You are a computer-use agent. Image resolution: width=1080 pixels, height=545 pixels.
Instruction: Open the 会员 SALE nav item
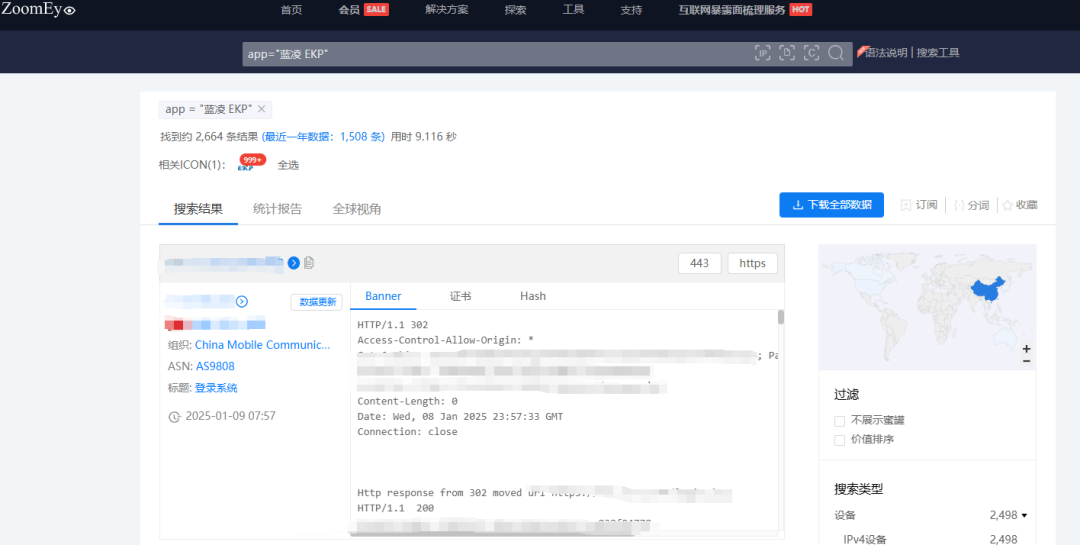[x=363, y=10]
